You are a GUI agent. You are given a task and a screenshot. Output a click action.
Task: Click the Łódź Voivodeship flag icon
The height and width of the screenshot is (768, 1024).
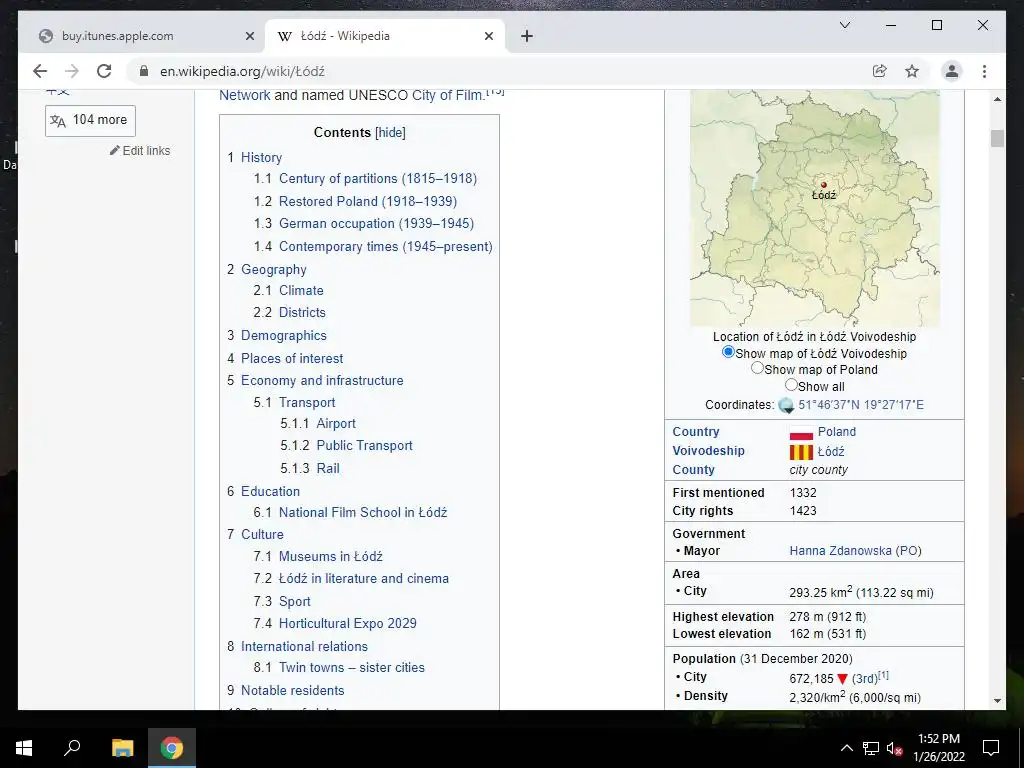(x=801, y=452)
